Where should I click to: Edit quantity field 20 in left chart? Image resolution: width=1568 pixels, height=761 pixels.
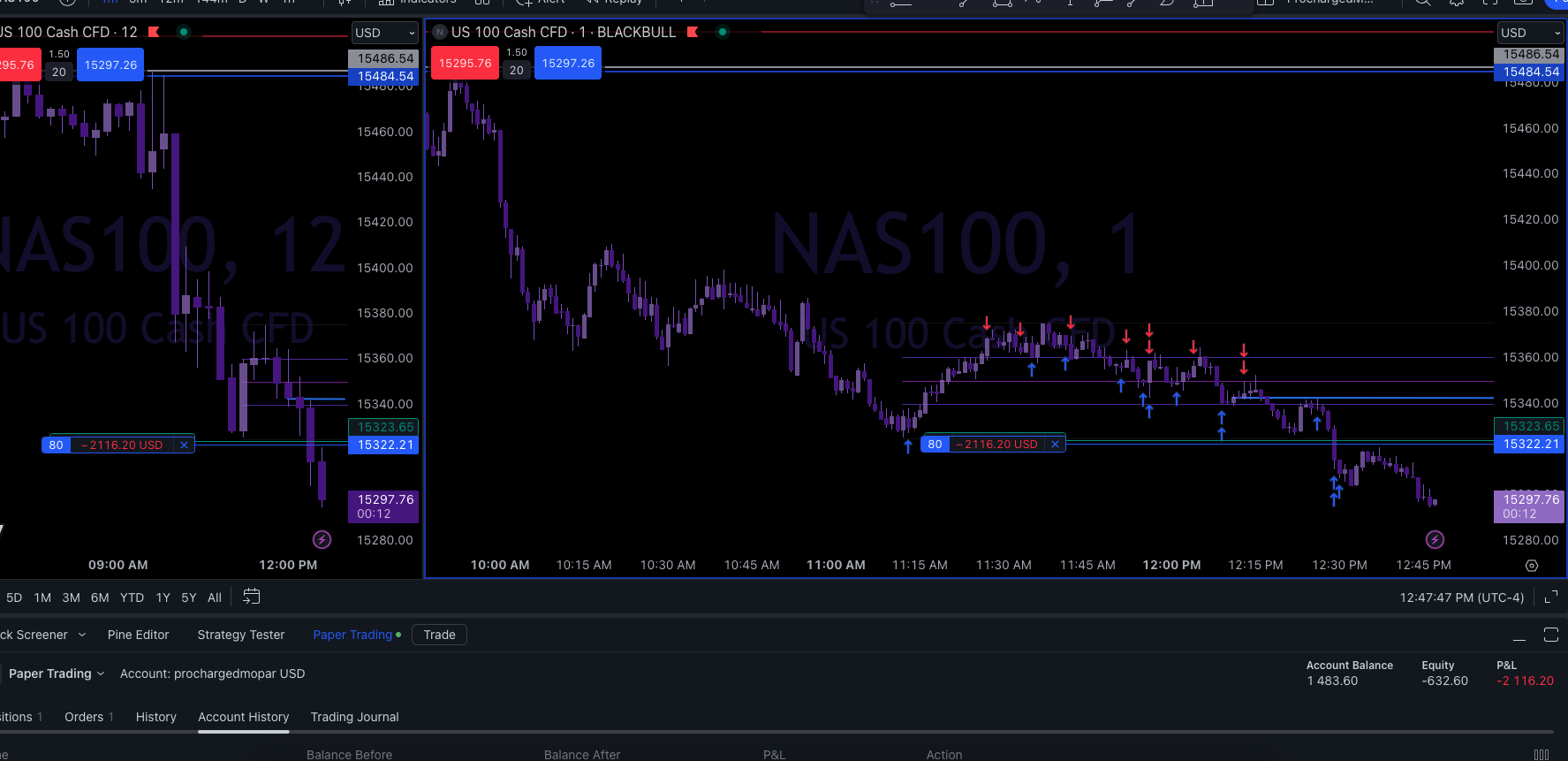[x=59, y=72]
